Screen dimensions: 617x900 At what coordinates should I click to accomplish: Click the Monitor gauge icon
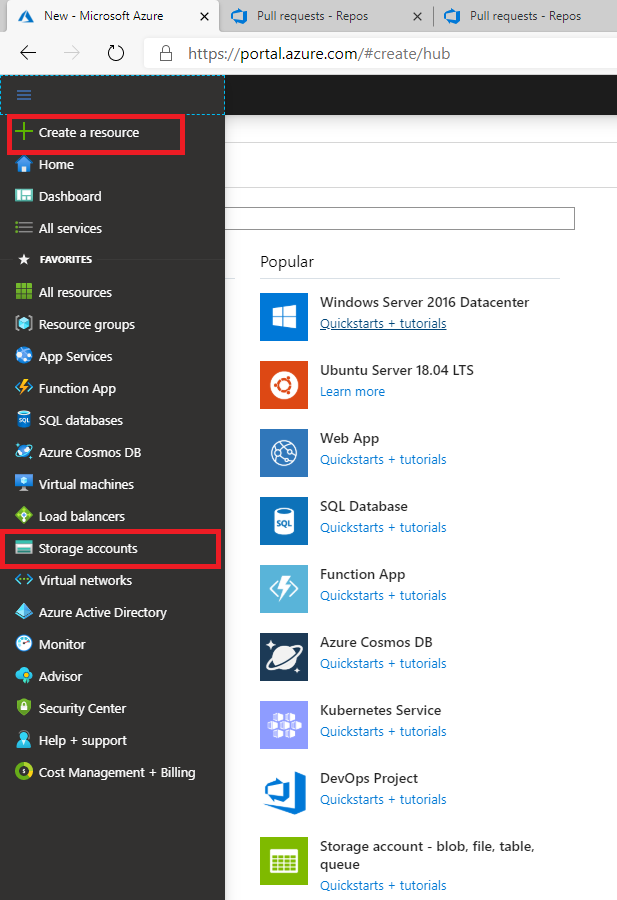click(x=24, y=643)
